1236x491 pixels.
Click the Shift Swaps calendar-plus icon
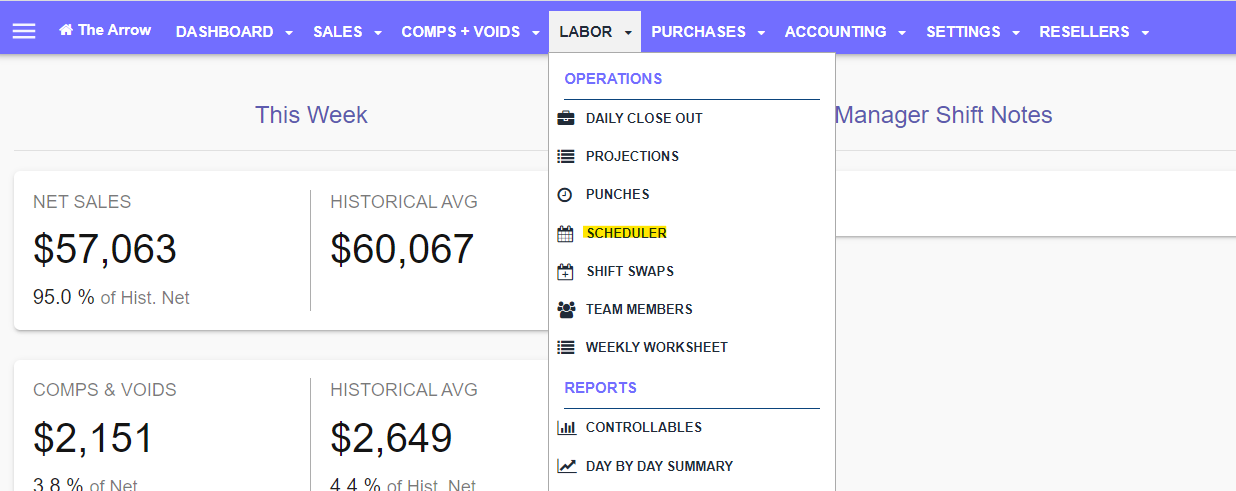pos(566,271)
